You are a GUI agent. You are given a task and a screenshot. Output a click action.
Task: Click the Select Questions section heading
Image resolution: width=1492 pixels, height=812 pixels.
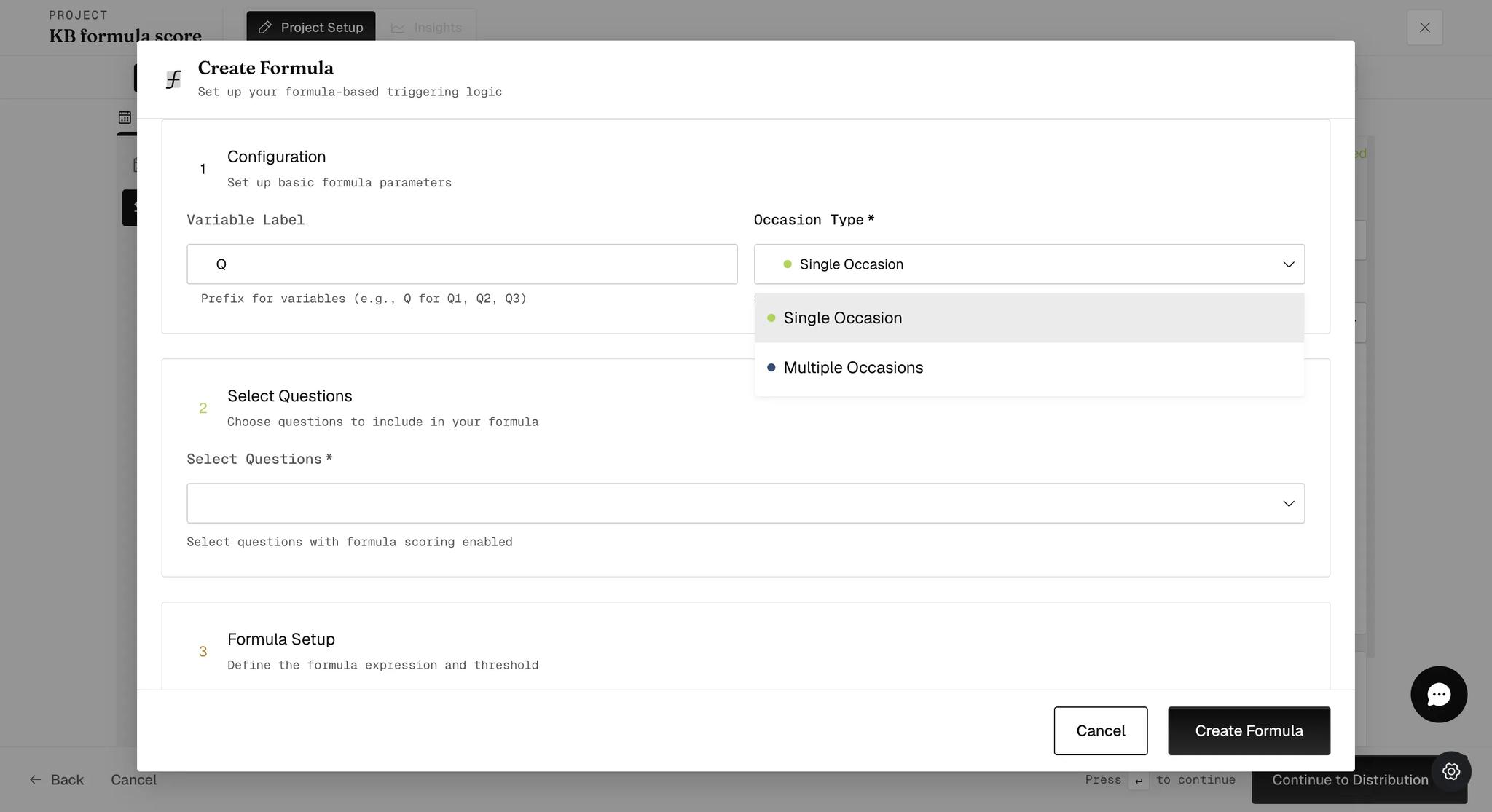click(289, 396)
